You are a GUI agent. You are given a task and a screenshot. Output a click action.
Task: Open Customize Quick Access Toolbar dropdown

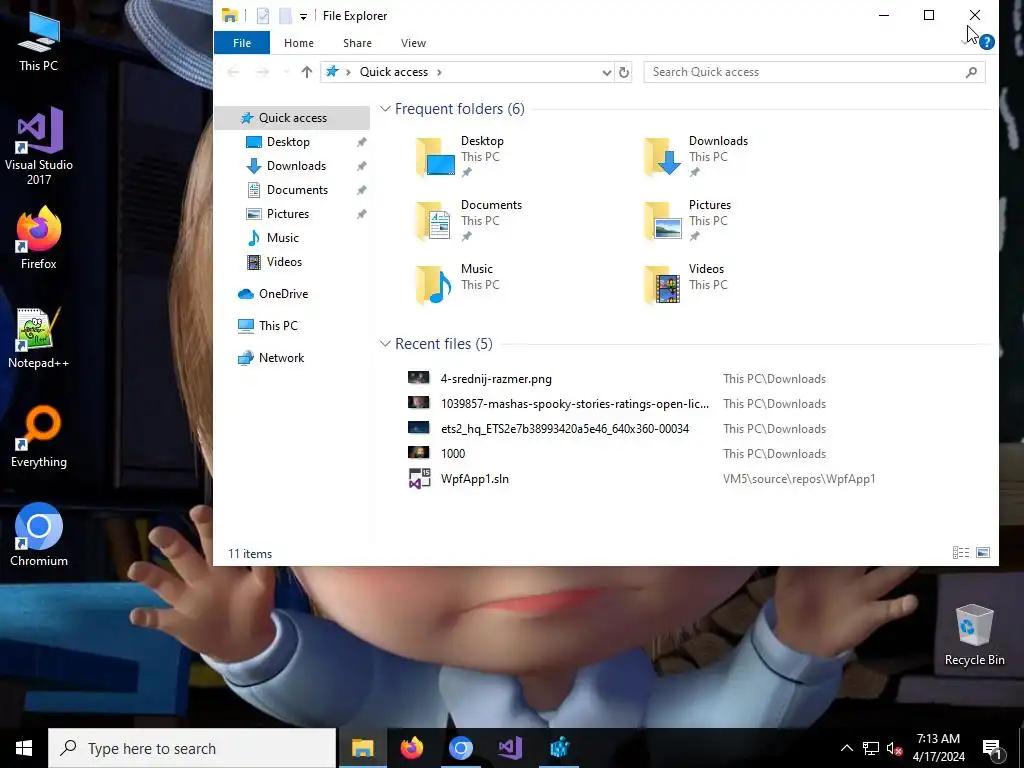304,16
